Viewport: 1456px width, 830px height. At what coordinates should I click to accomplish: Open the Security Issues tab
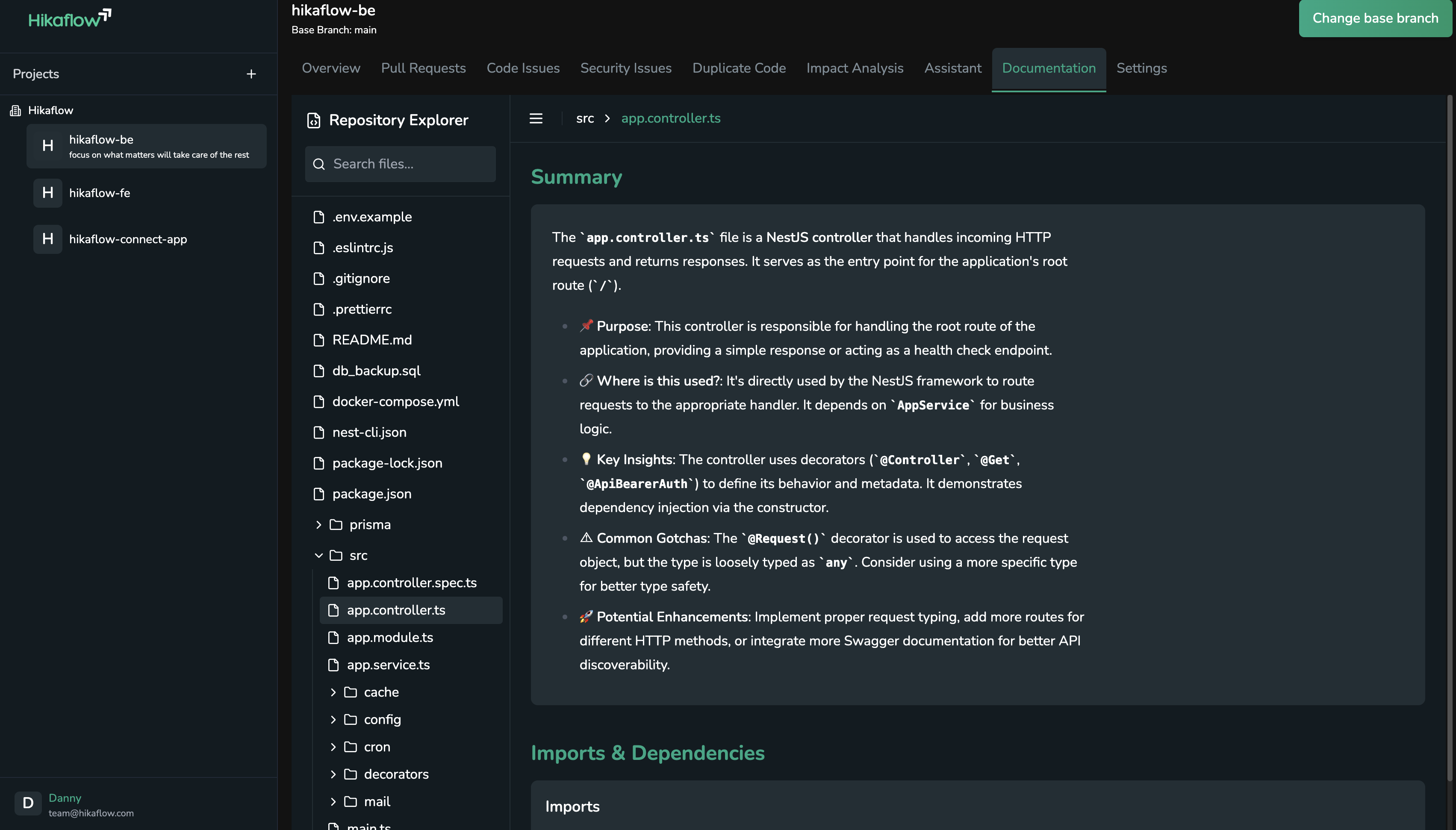tap(625, 68)
